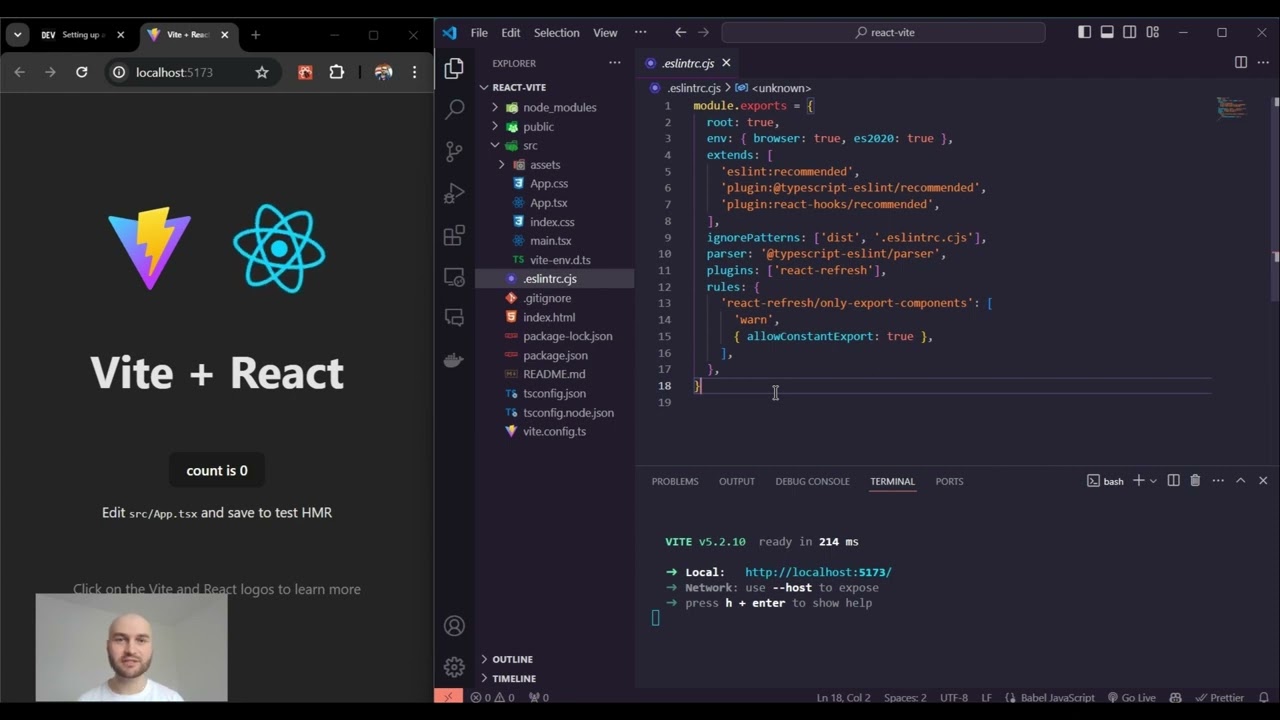Maximize the panel size chevron
This screenshot has height=720, width=1280.
[x=1240, y=481]
